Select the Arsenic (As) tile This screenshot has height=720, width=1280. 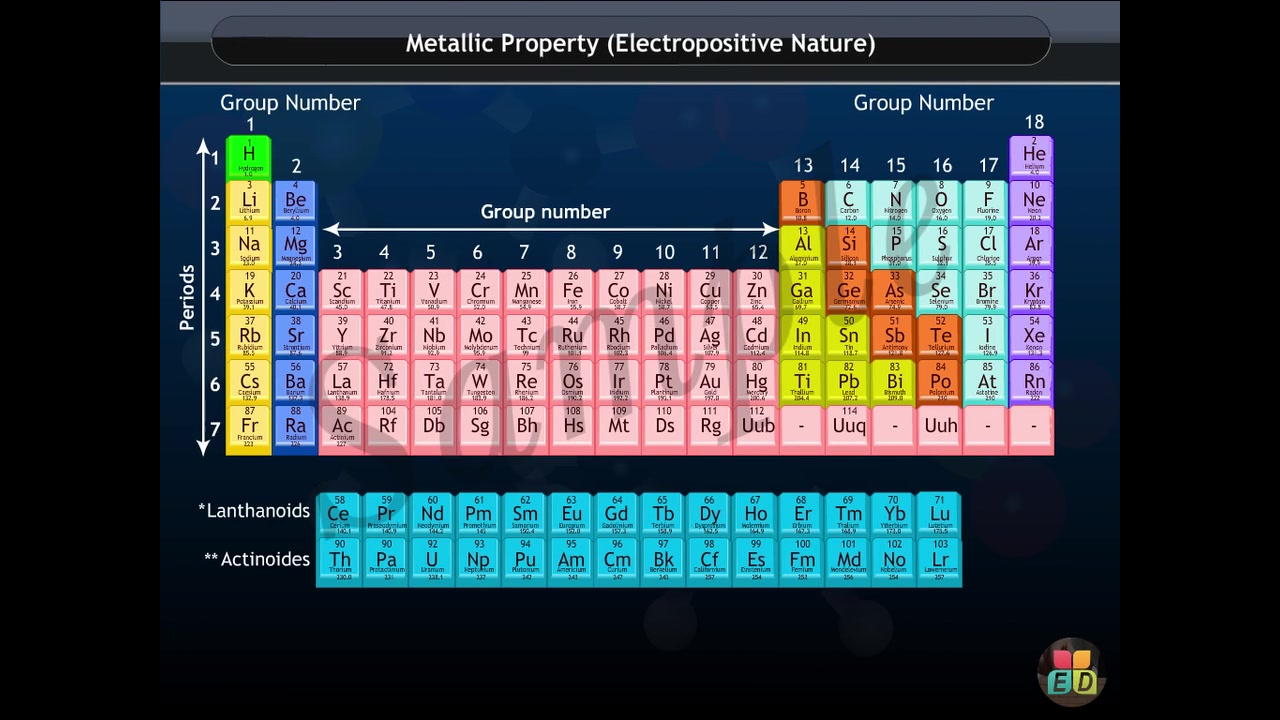pyautogui.click(x=894, y=292)
